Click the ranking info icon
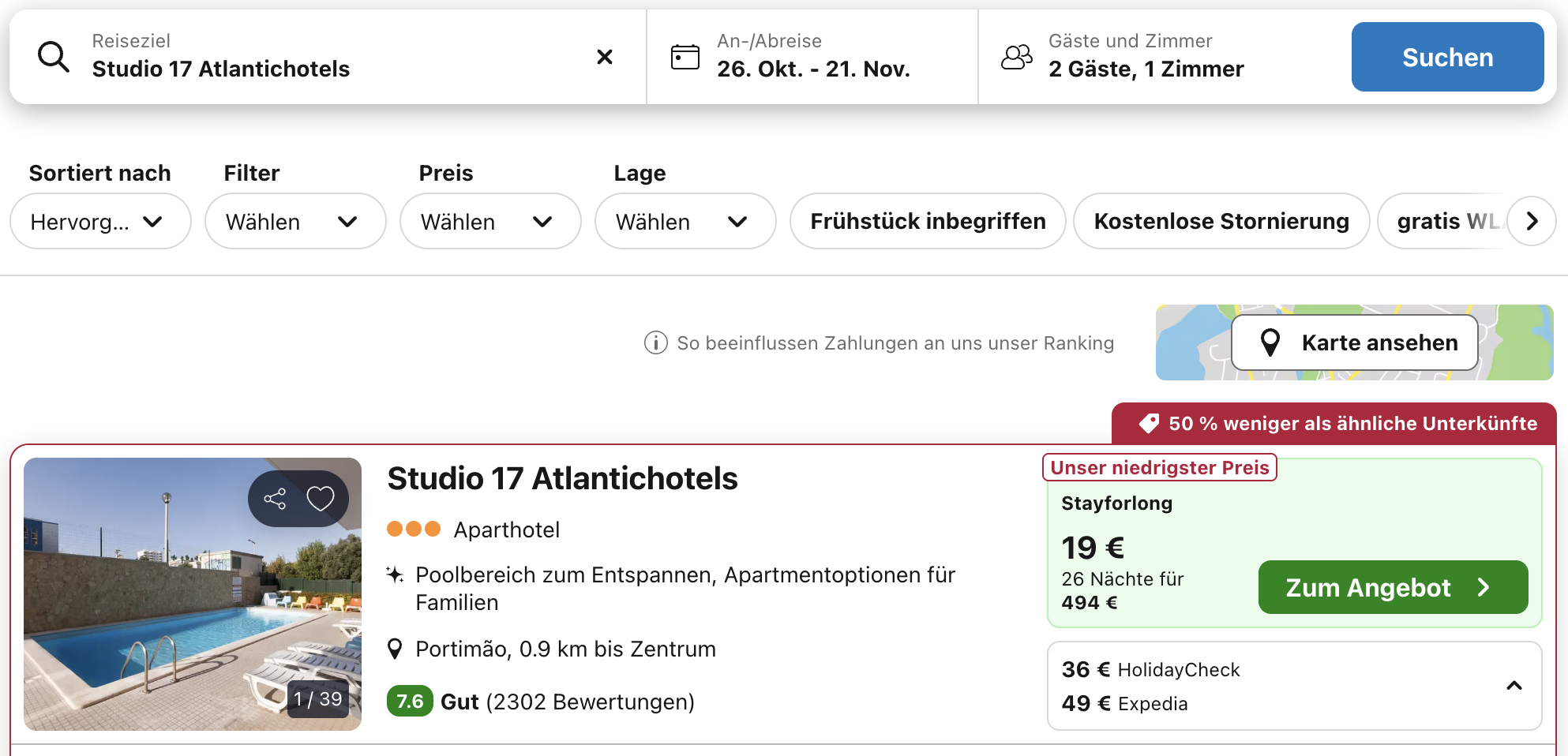The height and width of the screenshot is (756, 1568). point(655,343)
